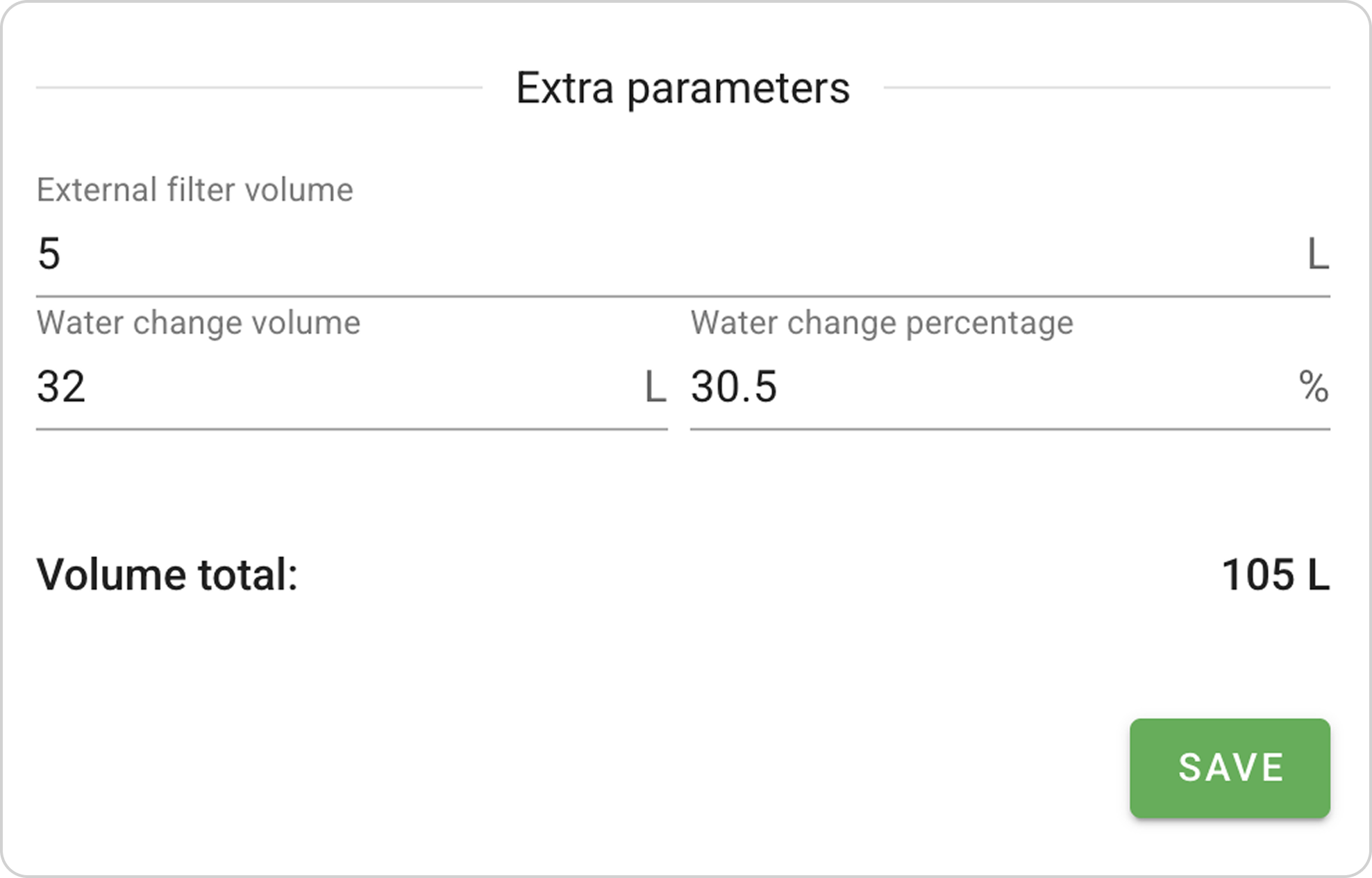Click the 'External filter volume' label
Image resolution: width=1372 pixels, height=878 pixels.
(194, 190)
